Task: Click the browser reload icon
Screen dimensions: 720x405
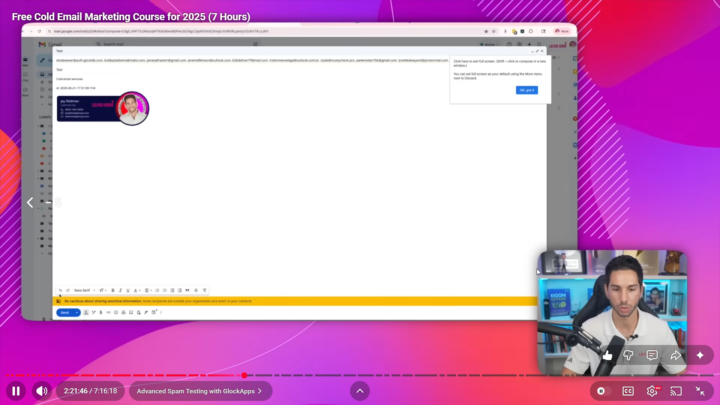Action: 39,31
